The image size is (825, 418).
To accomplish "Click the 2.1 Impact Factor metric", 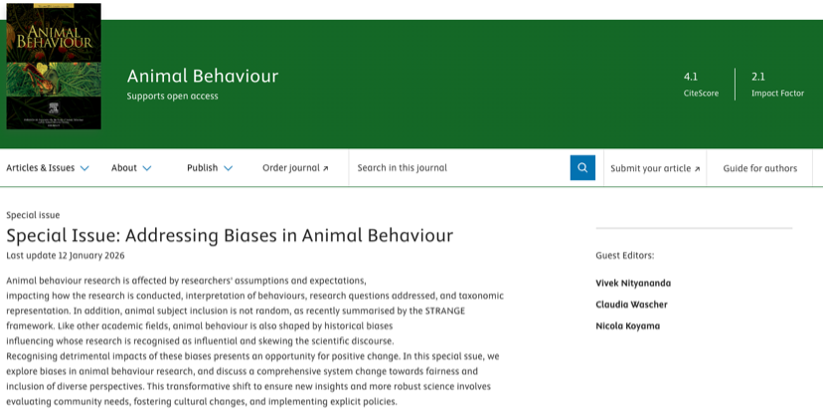I will tap(778, 84).
